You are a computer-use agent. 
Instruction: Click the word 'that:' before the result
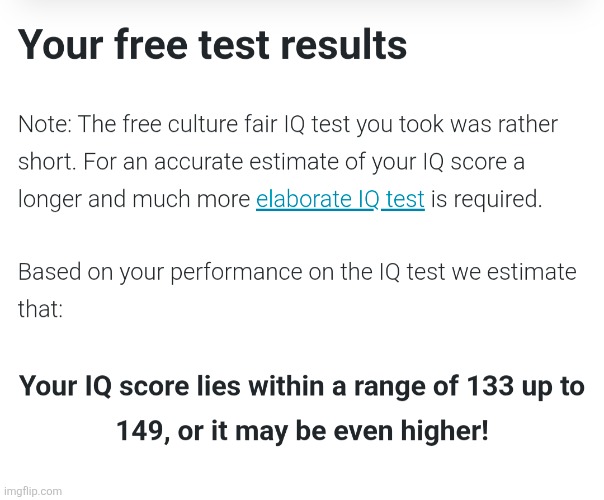tap(40, 309)
